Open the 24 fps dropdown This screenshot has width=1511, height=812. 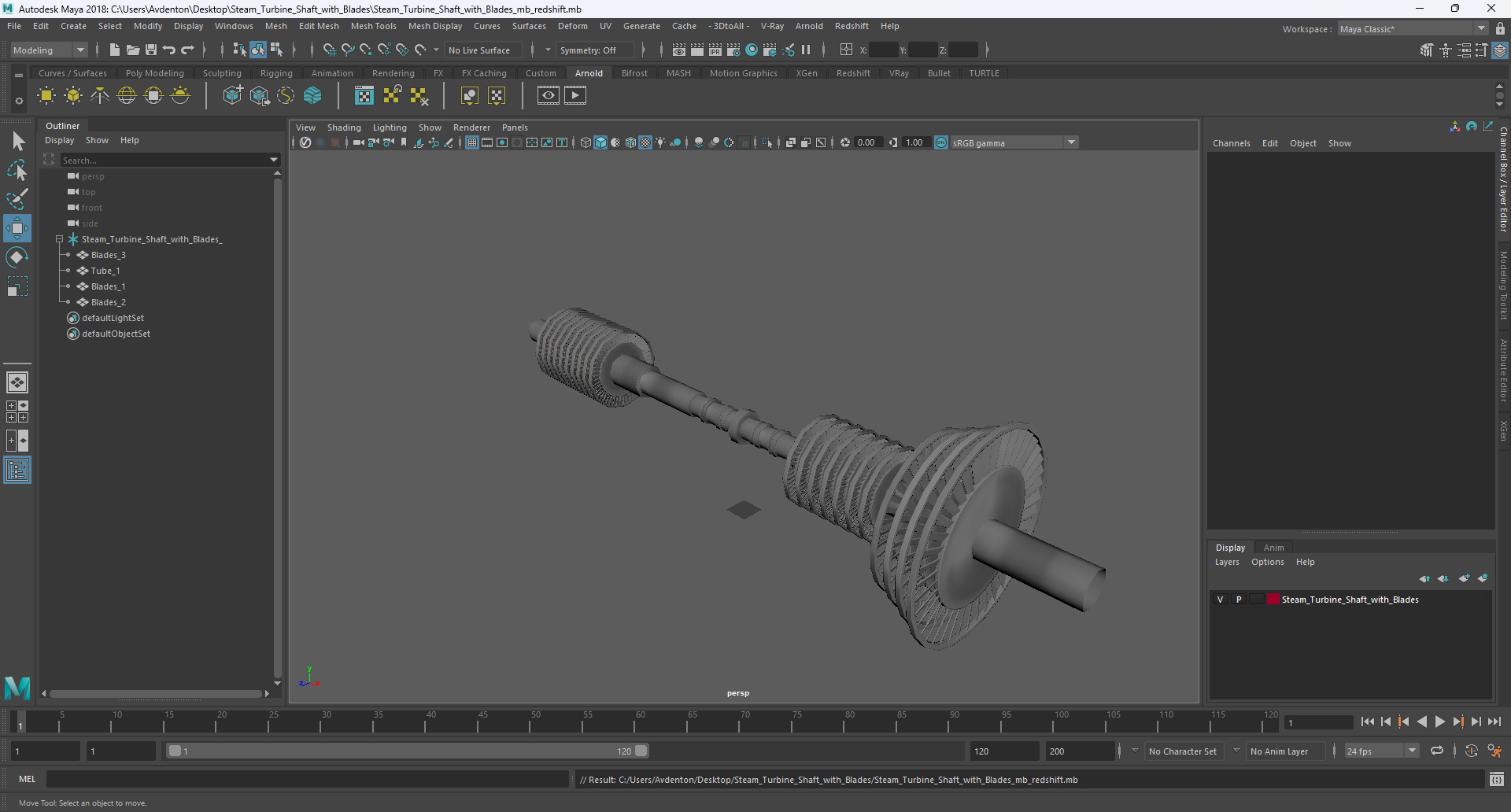coord(1381,751)
